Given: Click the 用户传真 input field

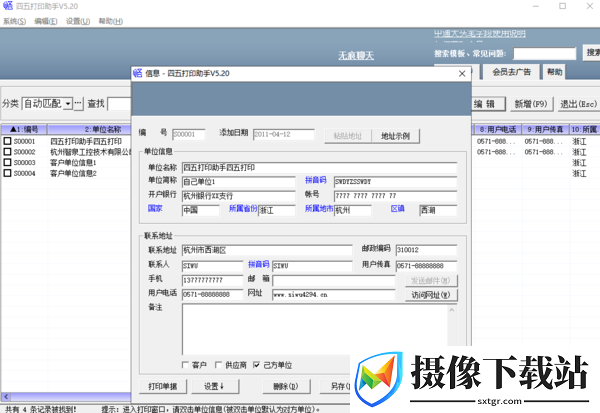Looking at the screenshot, I should (x=426, y=266).
